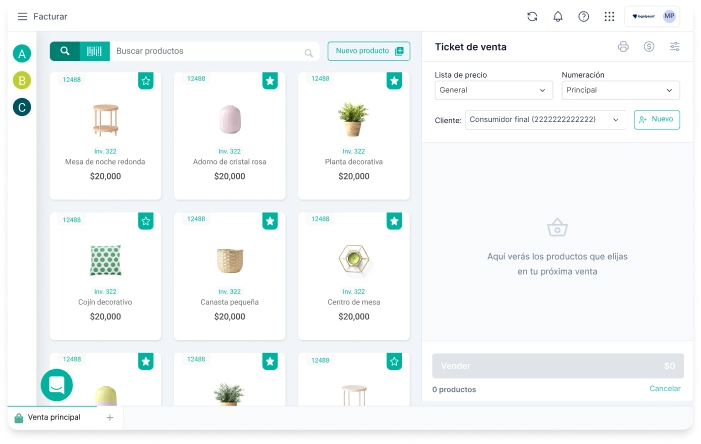Print the ticket de venta
This screenshot has height=444, width=701.
click(x=623, y=47)
